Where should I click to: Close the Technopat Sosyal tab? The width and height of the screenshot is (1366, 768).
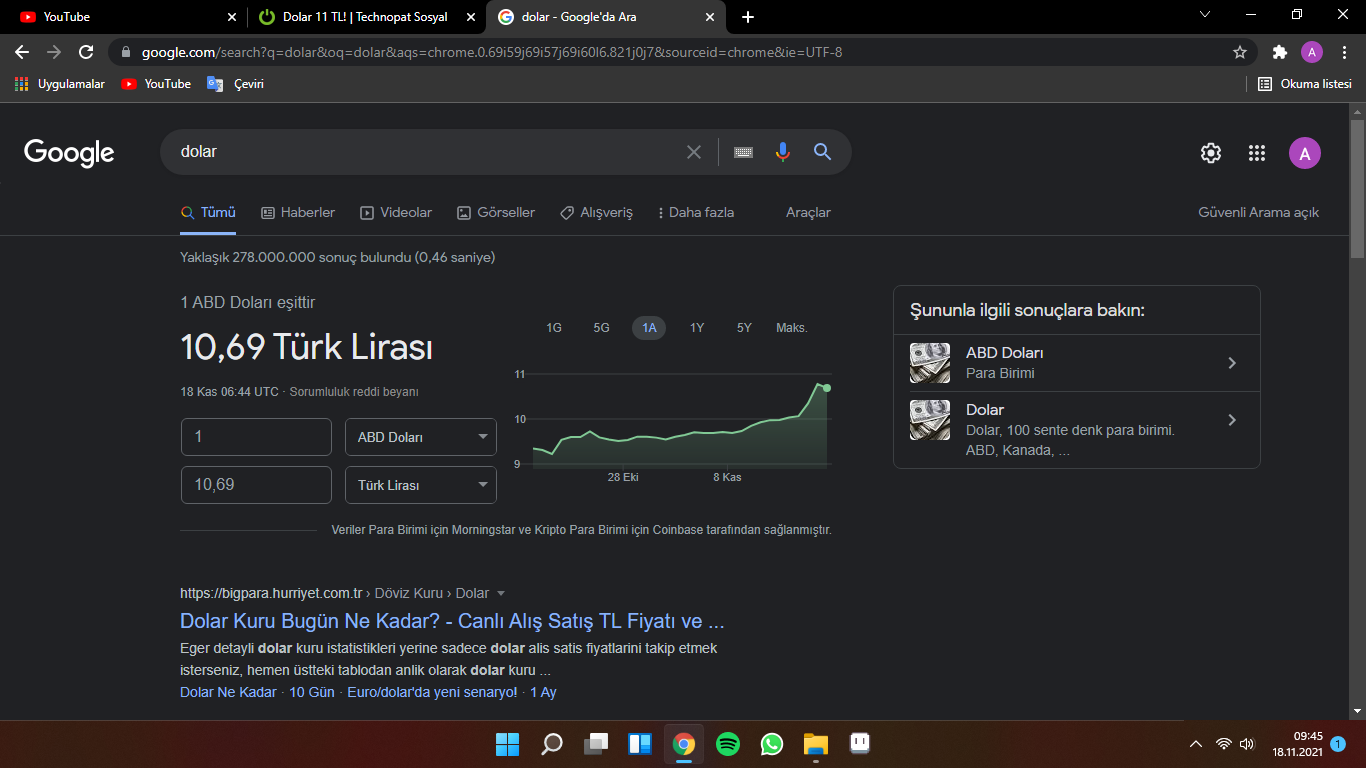coord(471,17)
